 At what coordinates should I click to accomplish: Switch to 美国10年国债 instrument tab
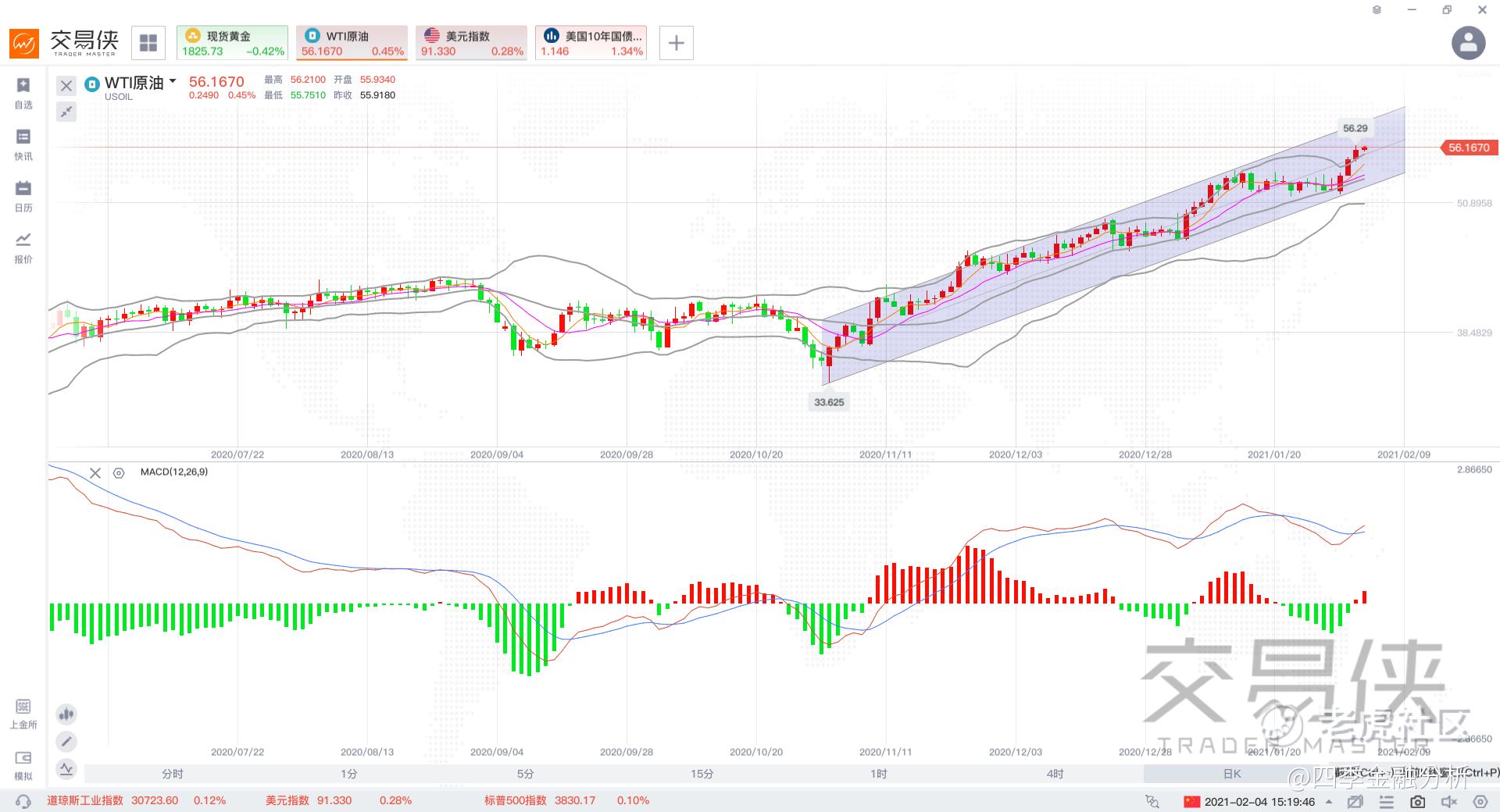(x=591, y=43)
